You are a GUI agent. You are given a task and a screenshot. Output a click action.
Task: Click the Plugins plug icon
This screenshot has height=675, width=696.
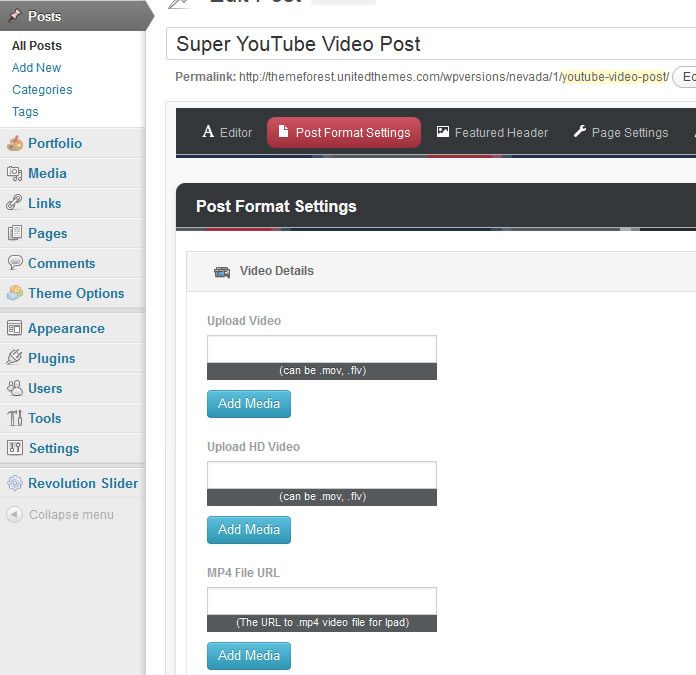pos(14,358)
